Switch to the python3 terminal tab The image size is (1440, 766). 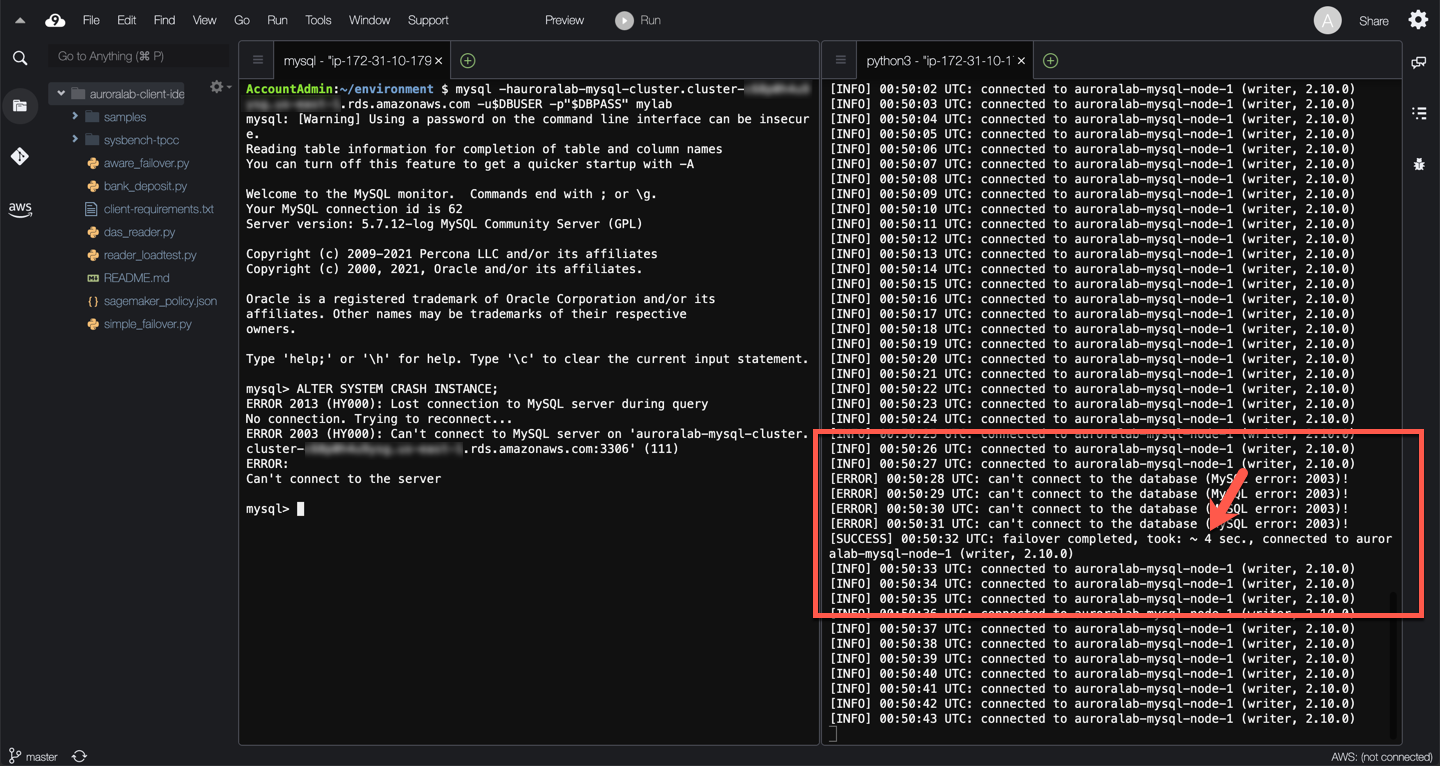tap(938, 61)
